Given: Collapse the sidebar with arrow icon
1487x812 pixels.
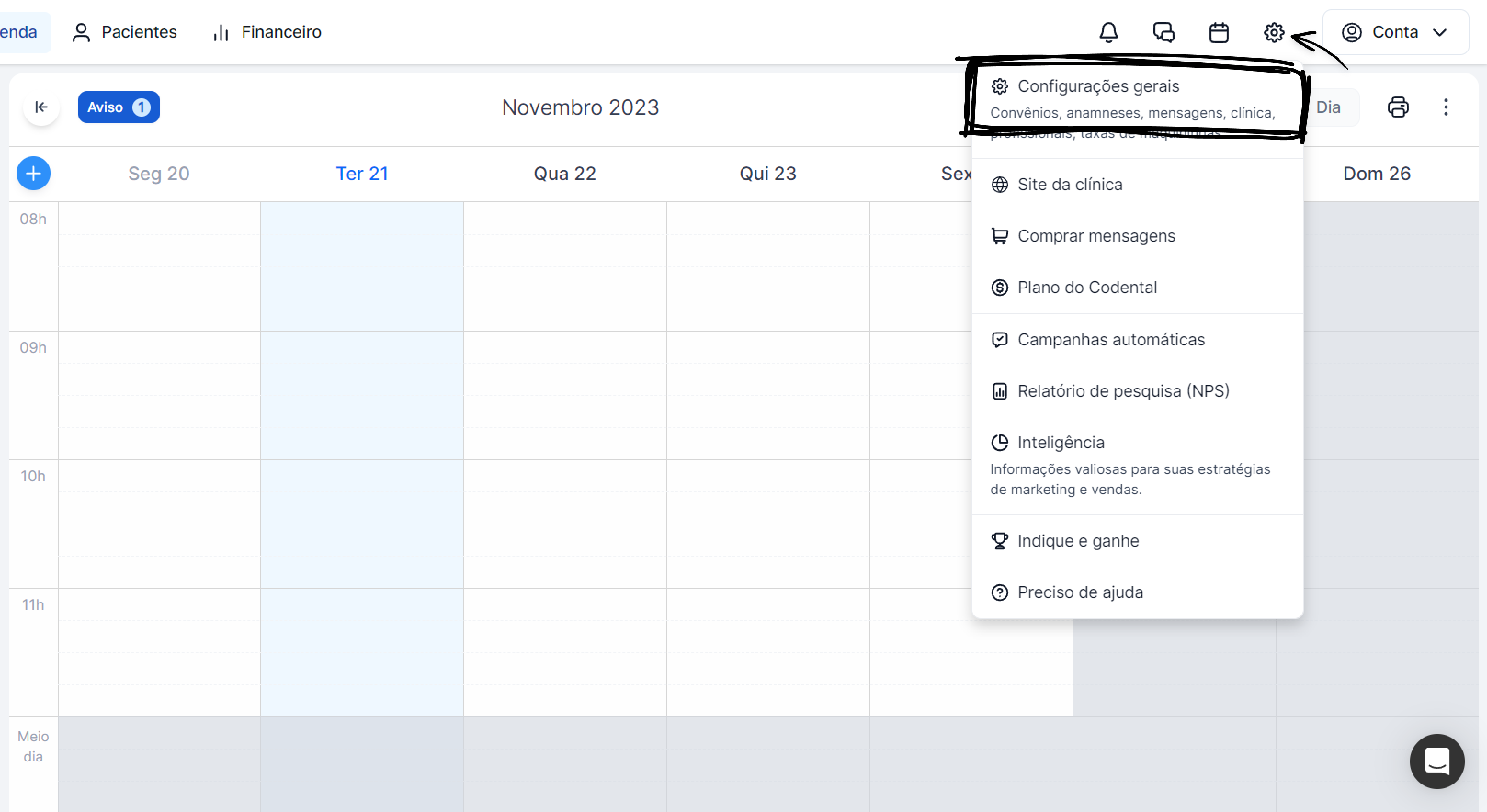Looking at the screenshot, I should coord(41,107).
